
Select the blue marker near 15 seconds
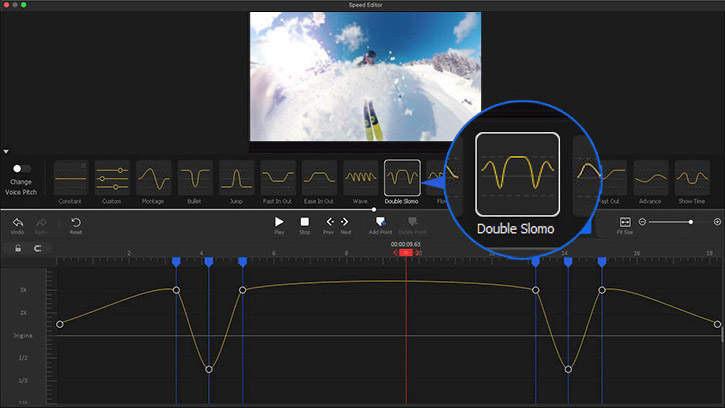point(602,262)
